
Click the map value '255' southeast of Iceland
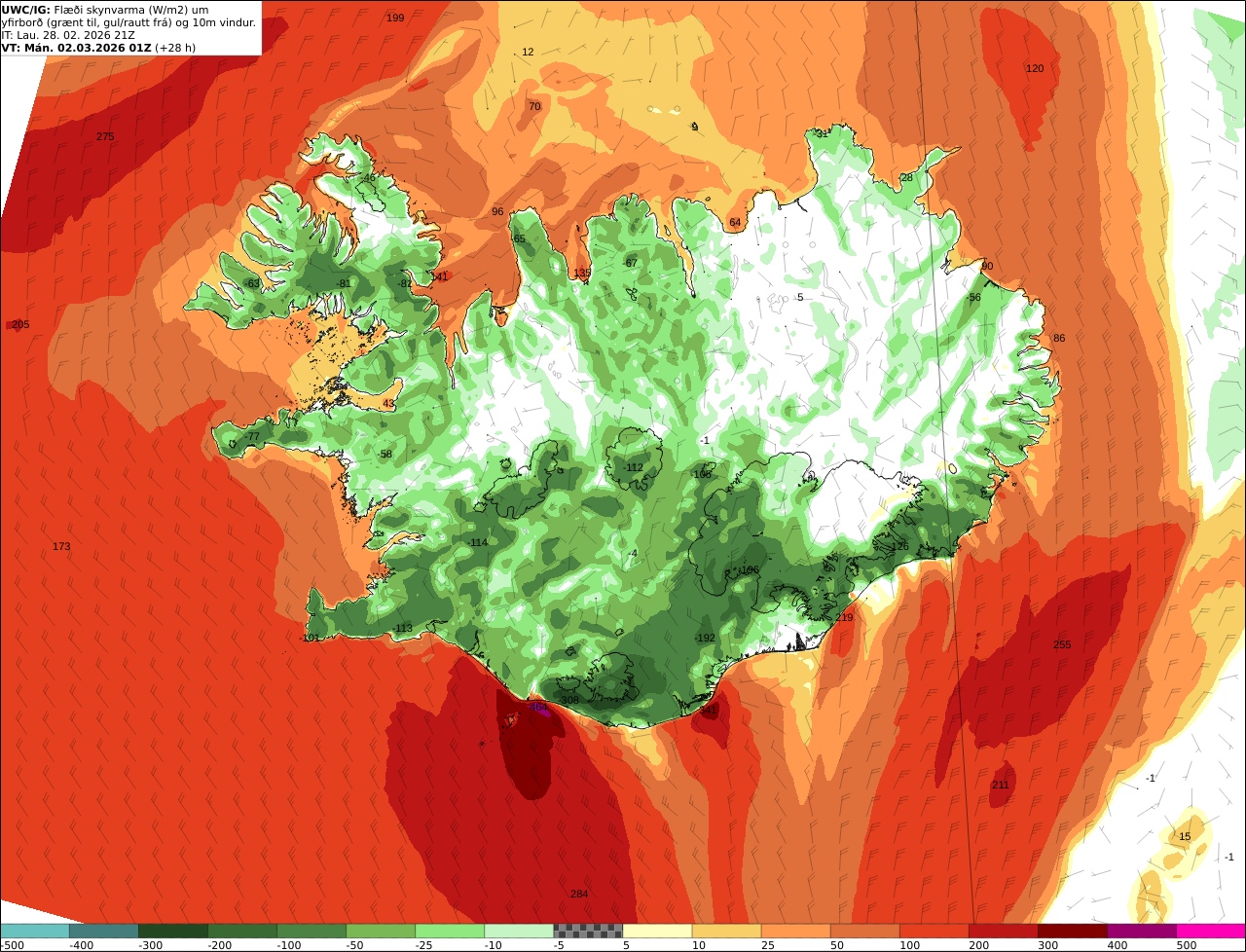[x=1062, y=644]
